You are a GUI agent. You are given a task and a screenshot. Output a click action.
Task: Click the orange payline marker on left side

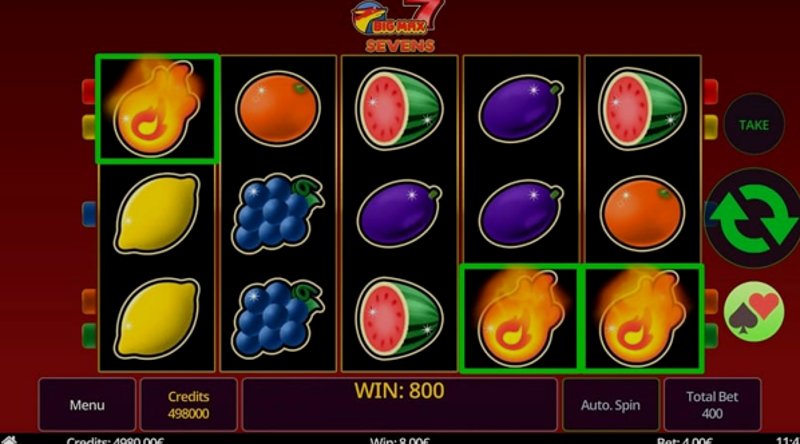[89, 301]
